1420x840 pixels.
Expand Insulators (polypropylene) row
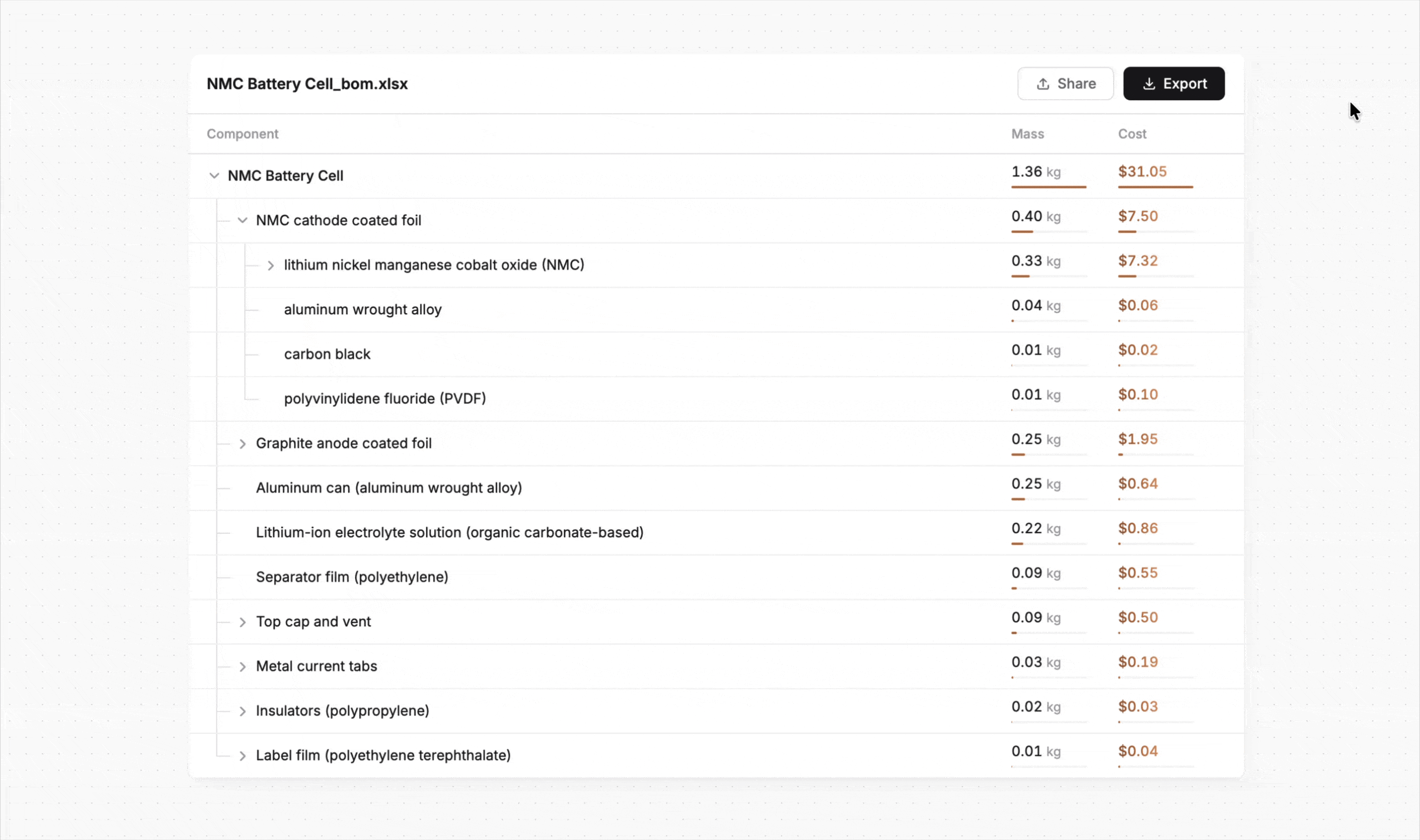242,711
